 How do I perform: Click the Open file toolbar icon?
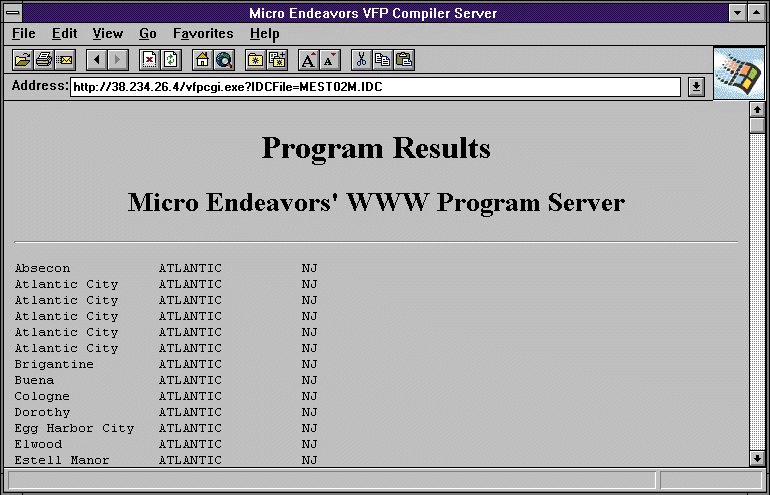(22, 60)
